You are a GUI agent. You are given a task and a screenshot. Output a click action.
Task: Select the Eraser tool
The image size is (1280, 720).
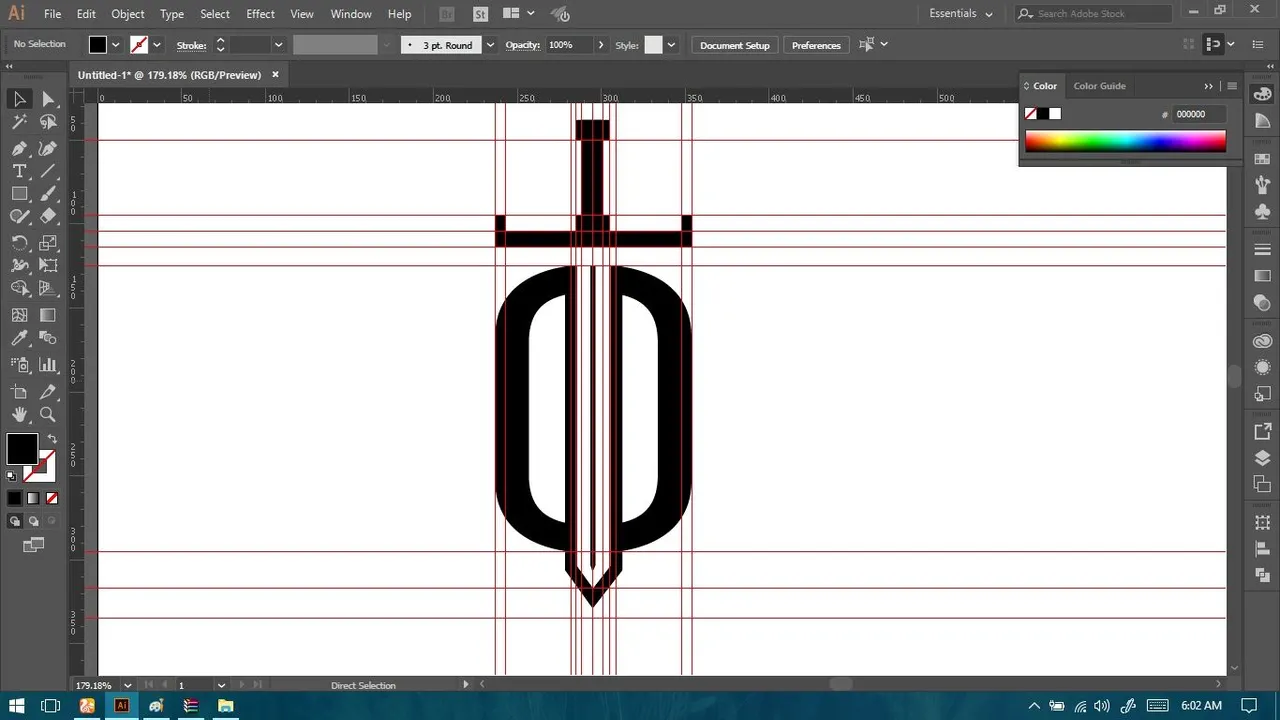(x=48, y=216)
